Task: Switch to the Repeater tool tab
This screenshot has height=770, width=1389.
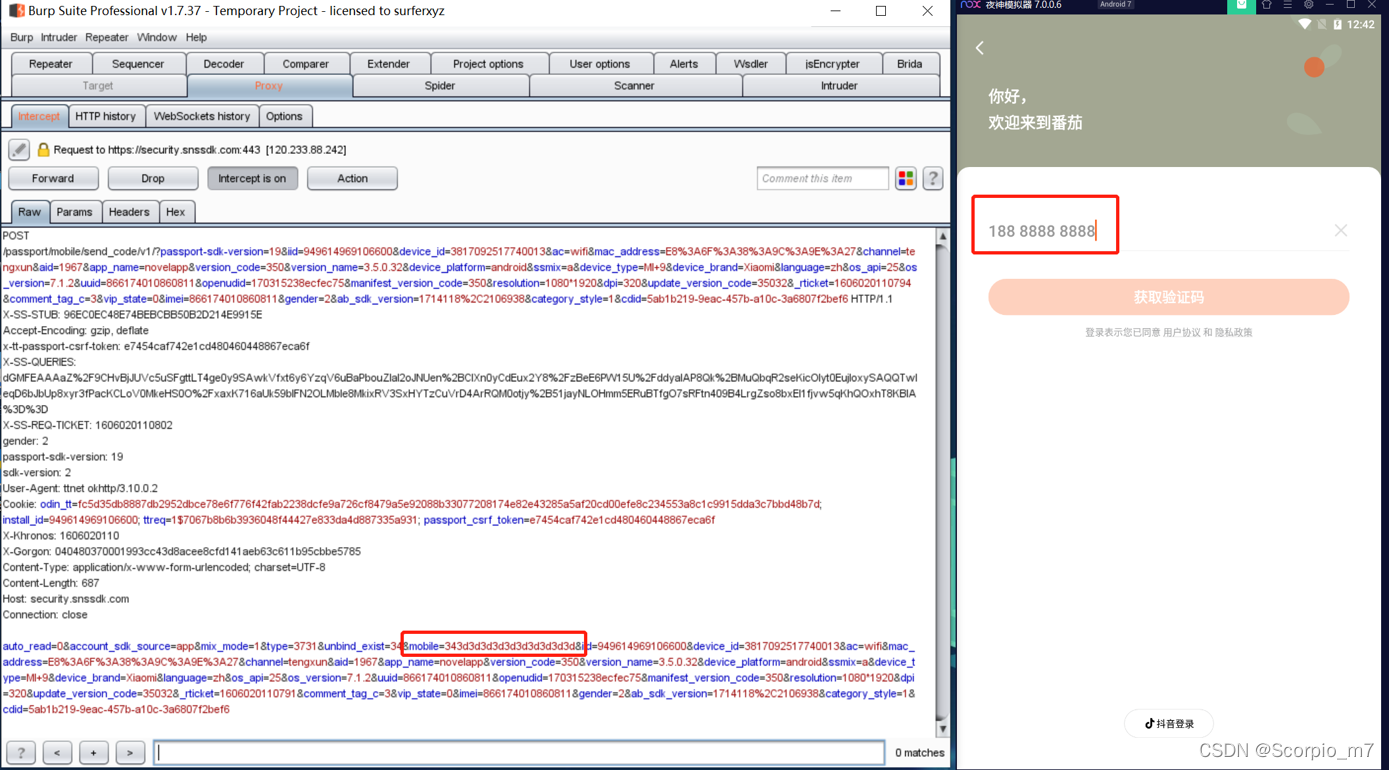Action: point(51,64)
